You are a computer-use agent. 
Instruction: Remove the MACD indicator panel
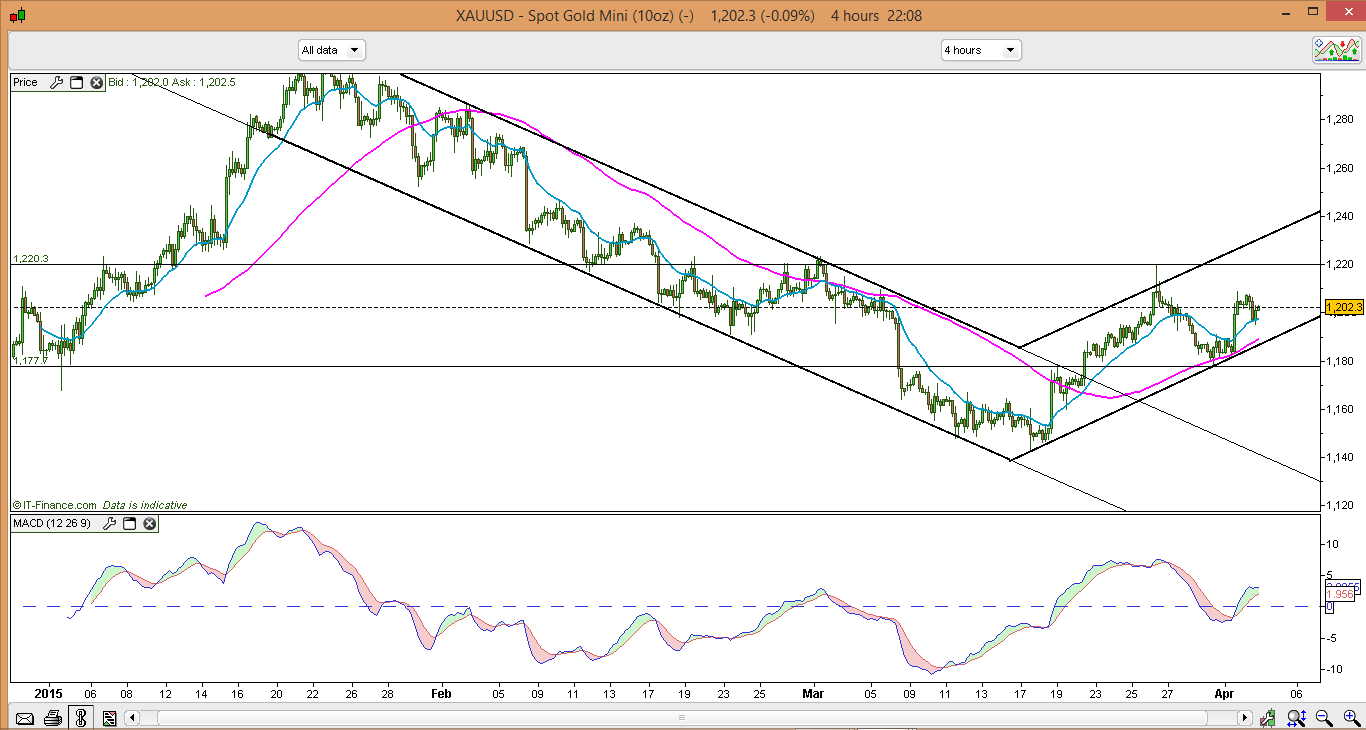click(x=149, y=524)
